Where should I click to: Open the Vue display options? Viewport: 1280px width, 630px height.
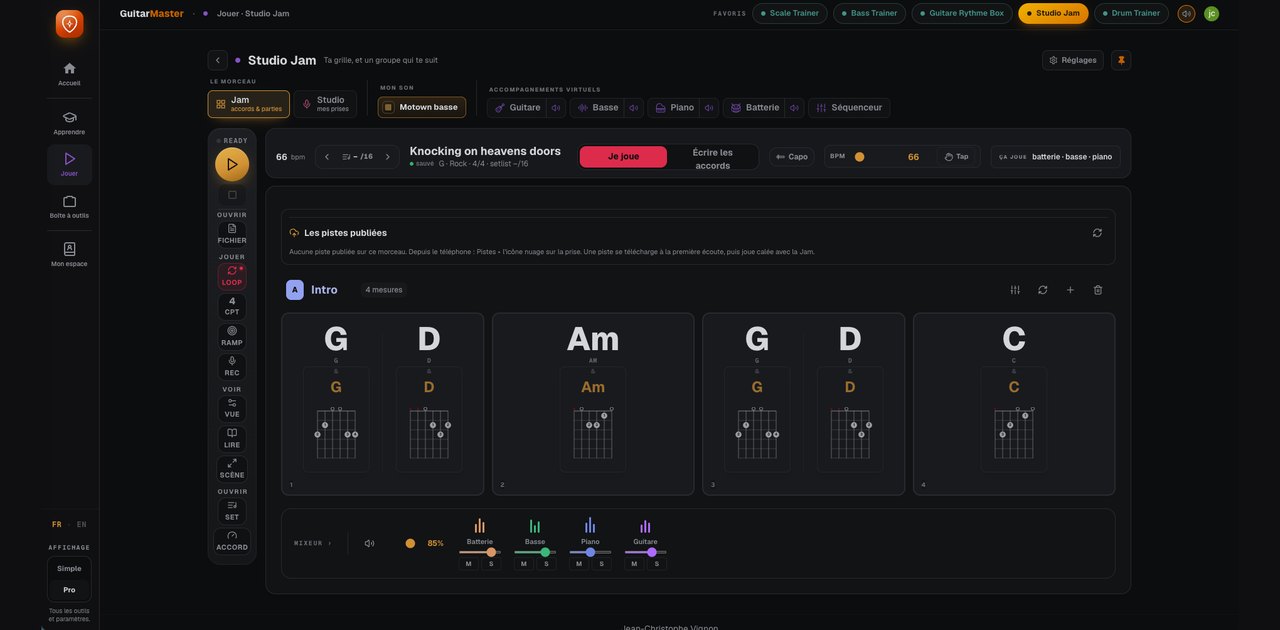pos(232,408)
